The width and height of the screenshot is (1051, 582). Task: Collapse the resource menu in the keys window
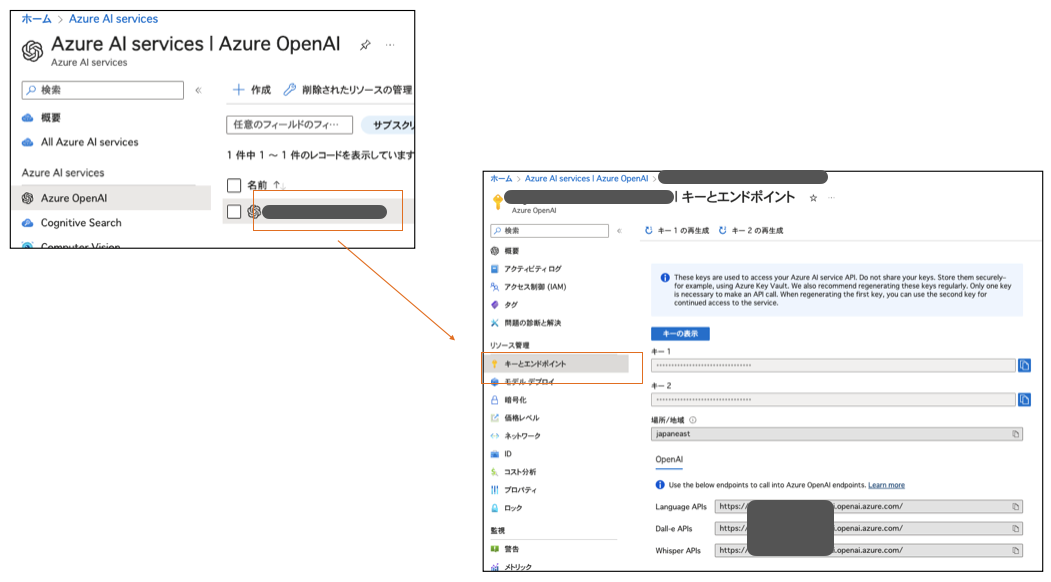click(619, 231)
